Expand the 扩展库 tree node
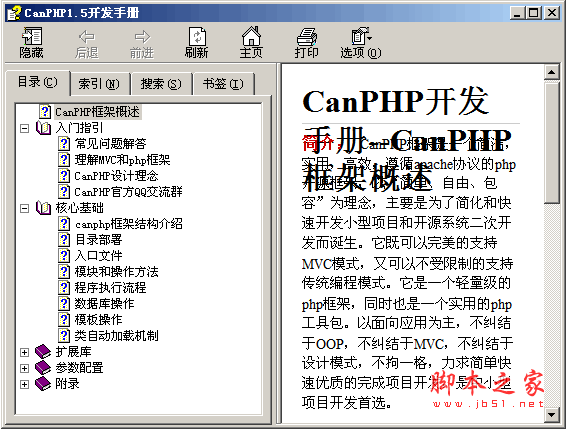The height and width of the screenshot is (429, 566). tap(24, 352)
